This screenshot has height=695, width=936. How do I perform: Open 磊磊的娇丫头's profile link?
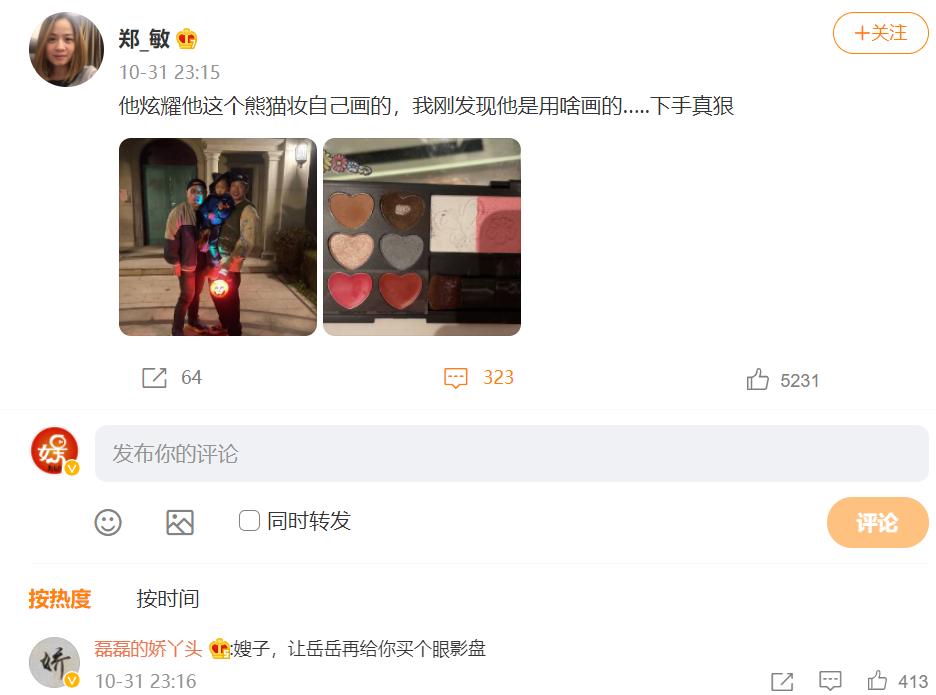(x=148, y=648)
